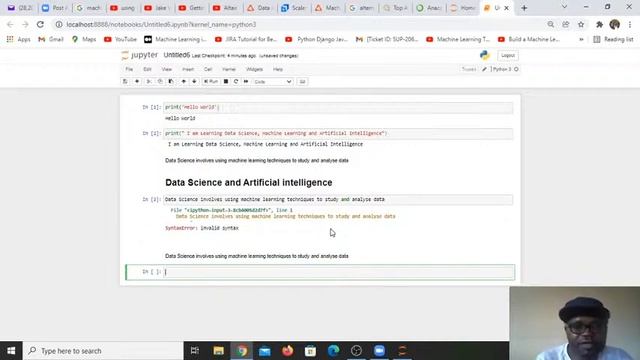Open the Reading list
Screen dimensions: 640x360
click(x=613, y=39)
